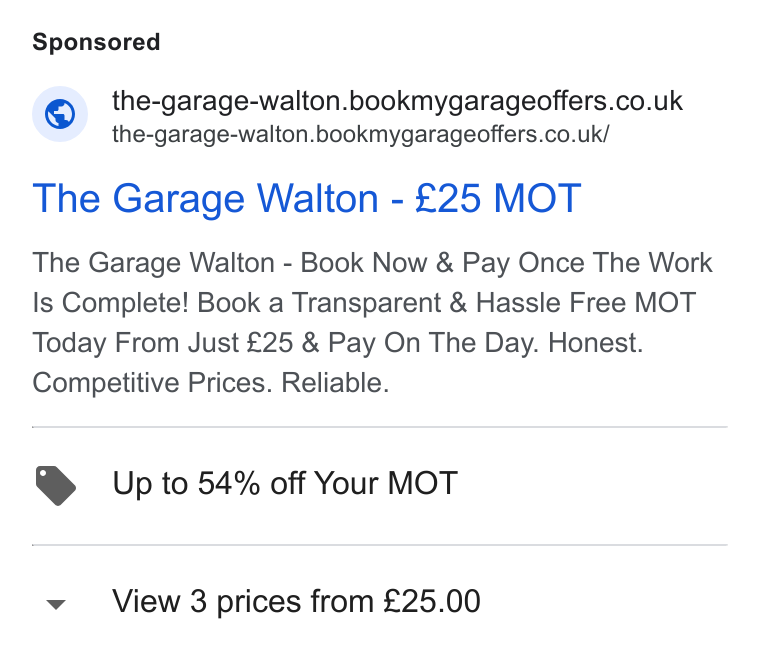760x662 pixels.
Task: Open the Up to 54% off Your MOT offer
Action: [285, 483]
